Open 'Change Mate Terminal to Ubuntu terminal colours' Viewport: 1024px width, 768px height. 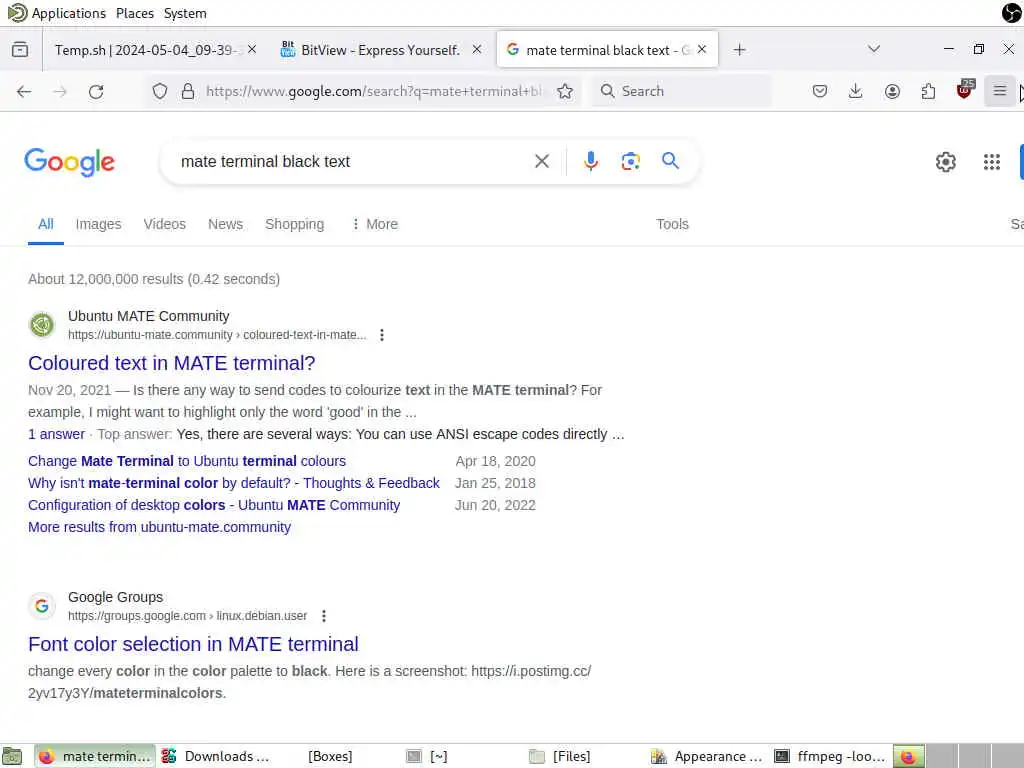tap(187, 461)
